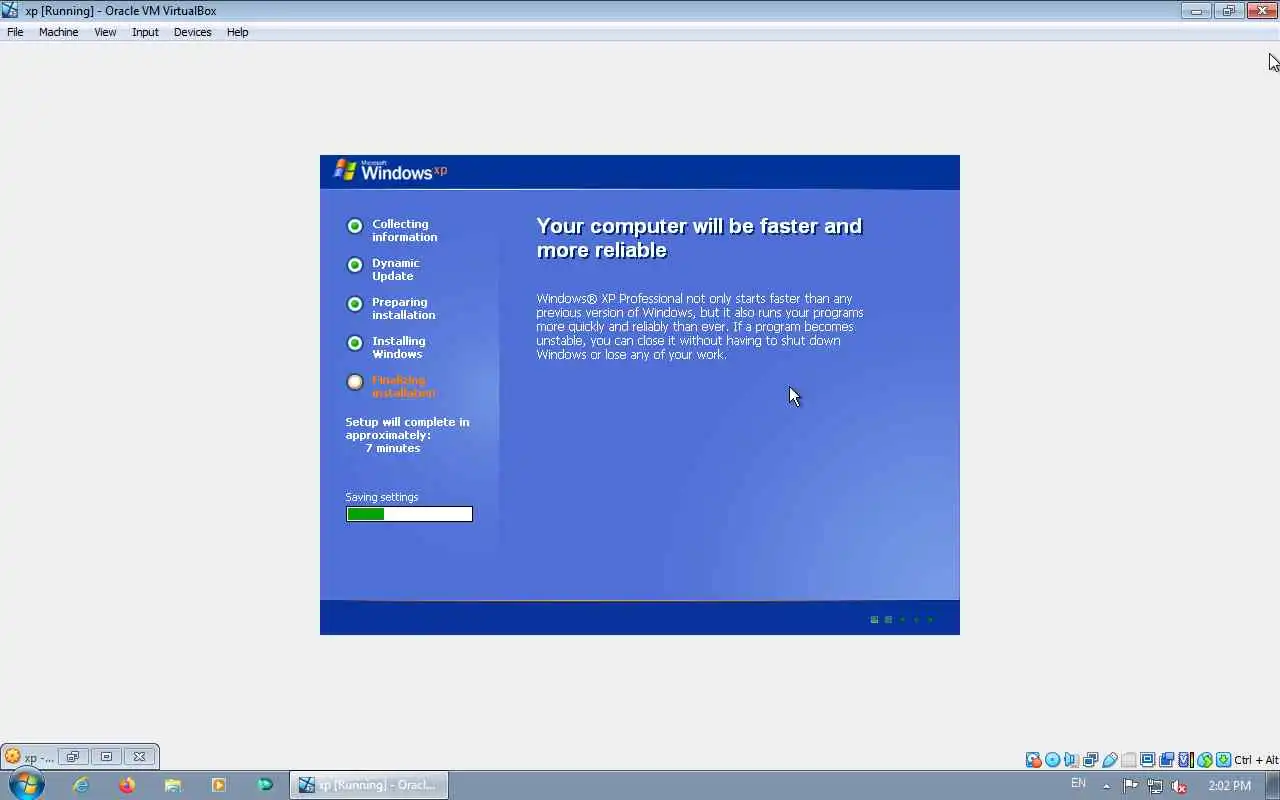
Task: Open the View menu
Action: [105, 32]
